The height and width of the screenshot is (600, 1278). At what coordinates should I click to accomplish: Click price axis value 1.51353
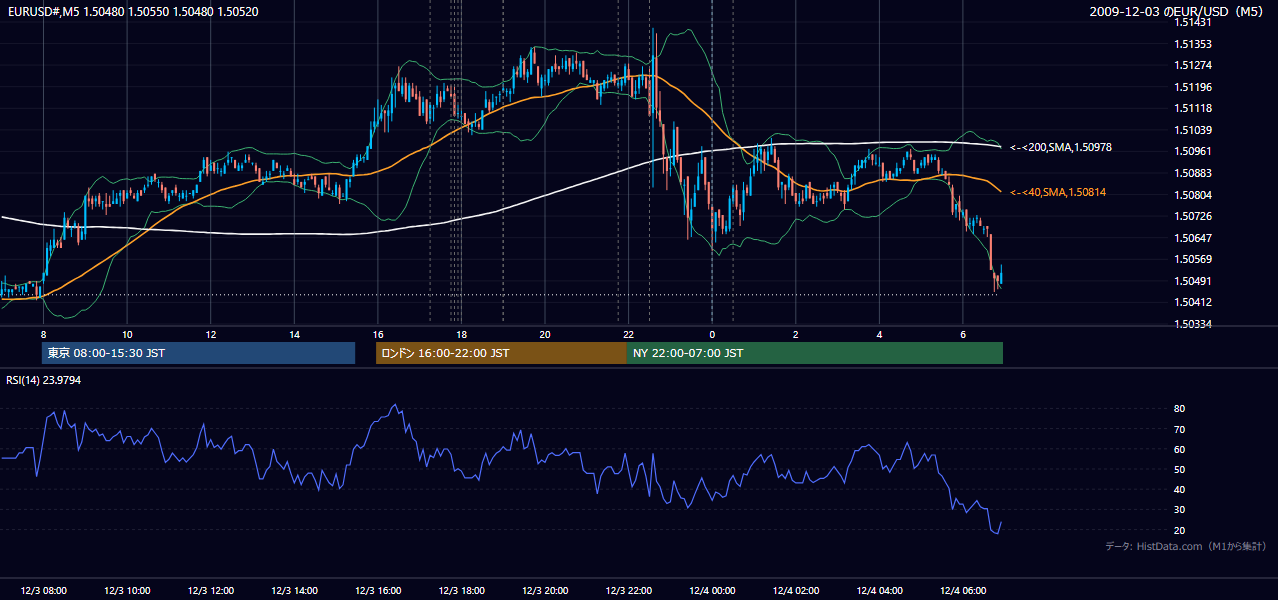coord(1193,44)
